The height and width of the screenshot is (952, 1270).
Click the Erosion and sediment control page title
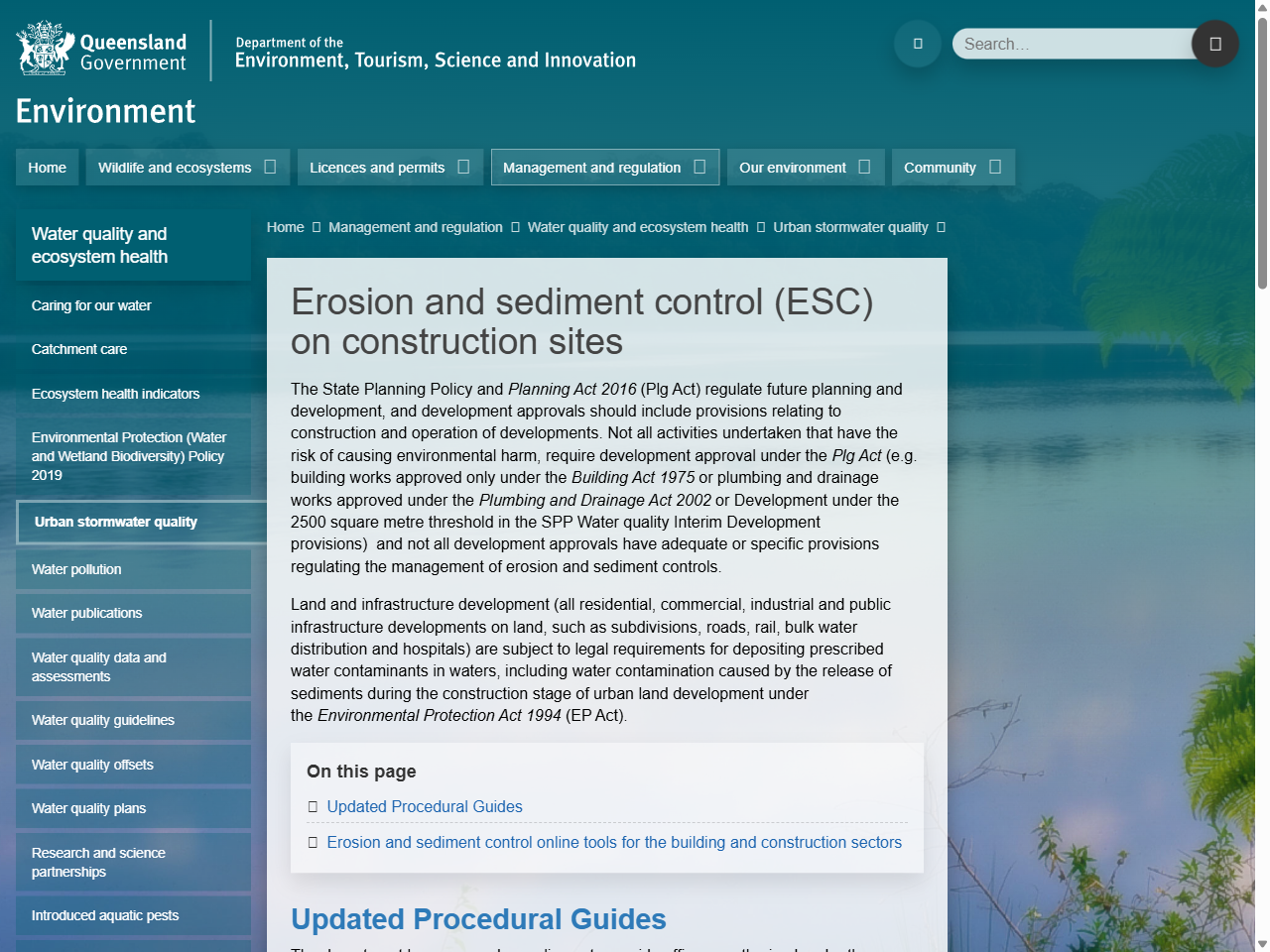click(x=581, y=321)
